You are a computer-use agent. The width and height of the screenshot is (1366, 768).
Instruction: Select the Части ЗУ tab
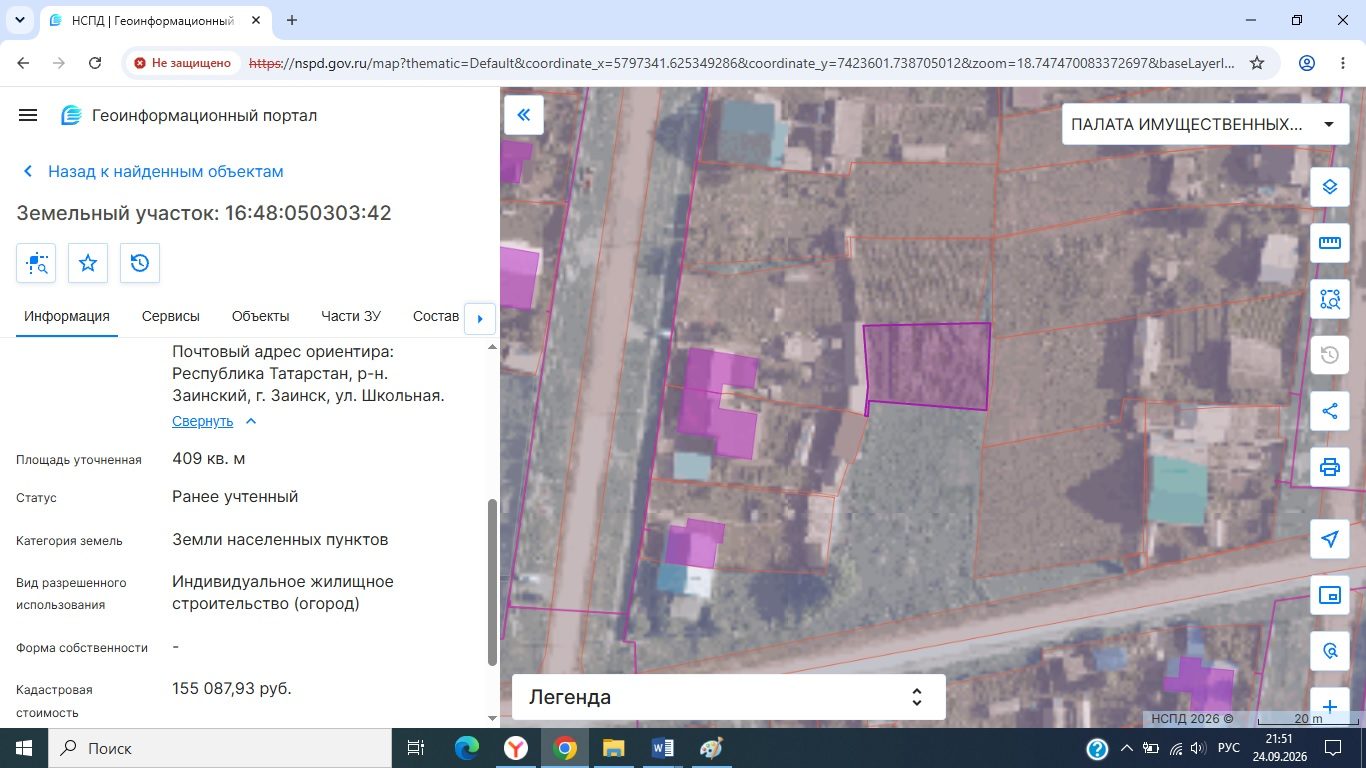351,316
